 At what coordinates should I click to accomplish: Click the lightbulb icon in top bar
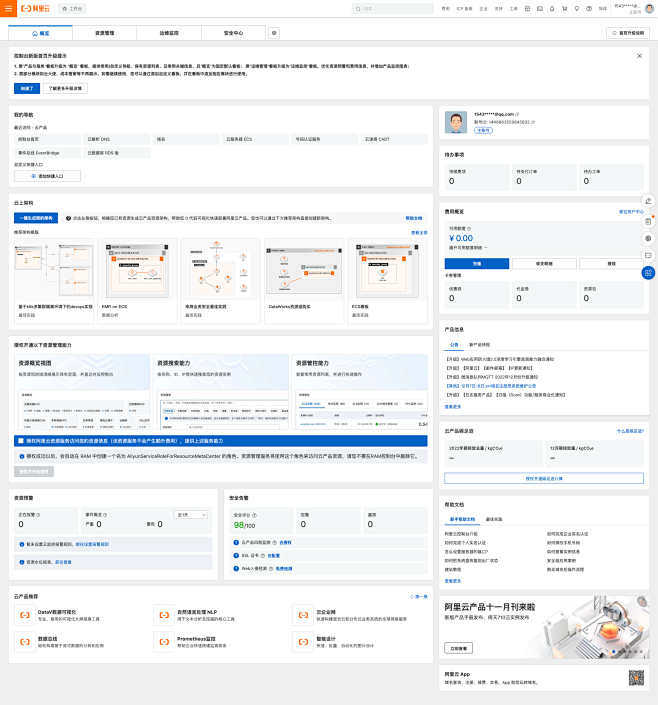tap(577, 9)
